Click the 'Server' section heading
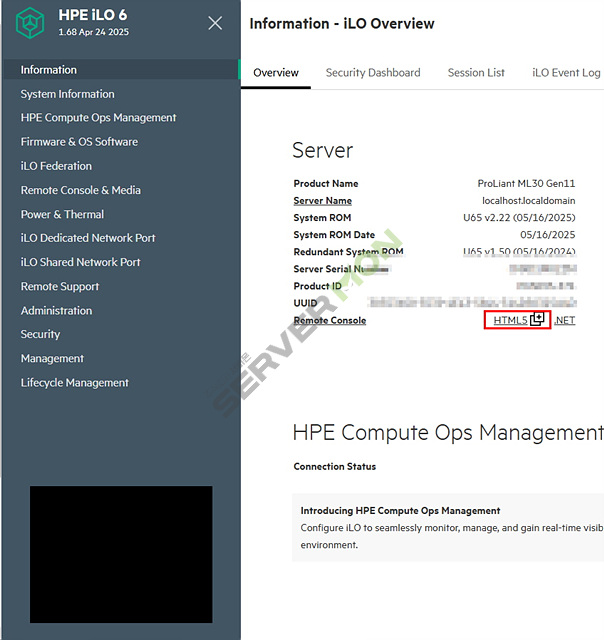Viewport: 604px width, 640px height. (x=322, y=150)
